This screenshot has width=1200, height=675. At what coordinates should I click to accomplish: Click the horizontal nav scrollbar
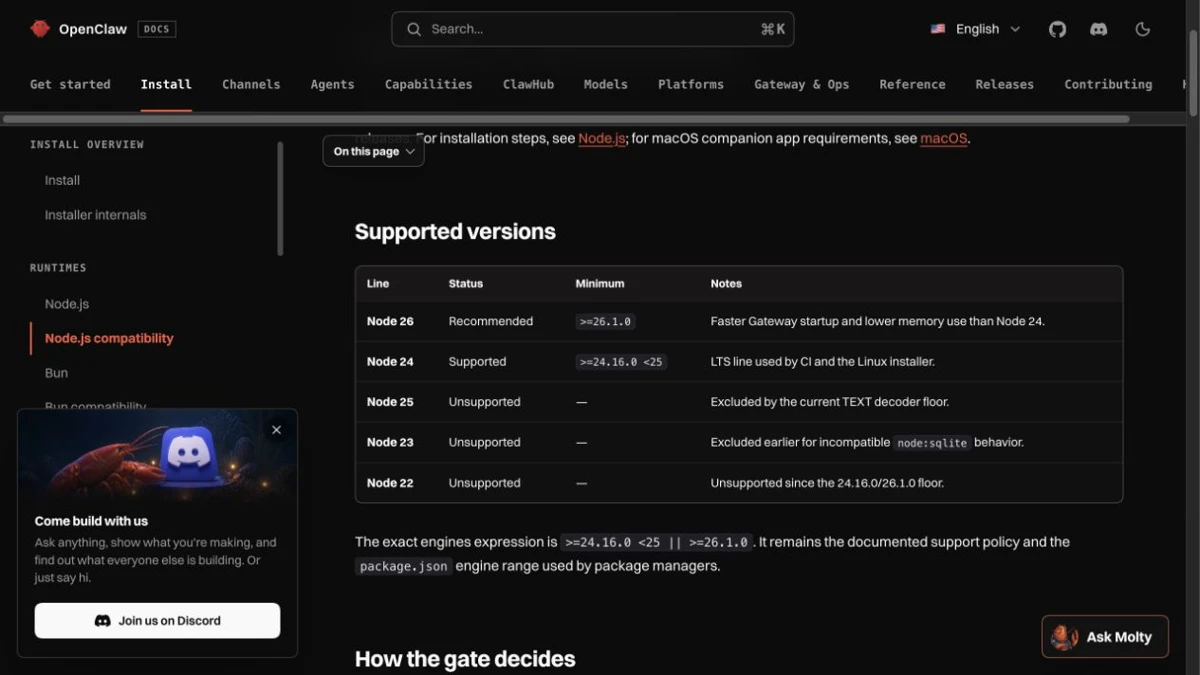pos(566,119)
